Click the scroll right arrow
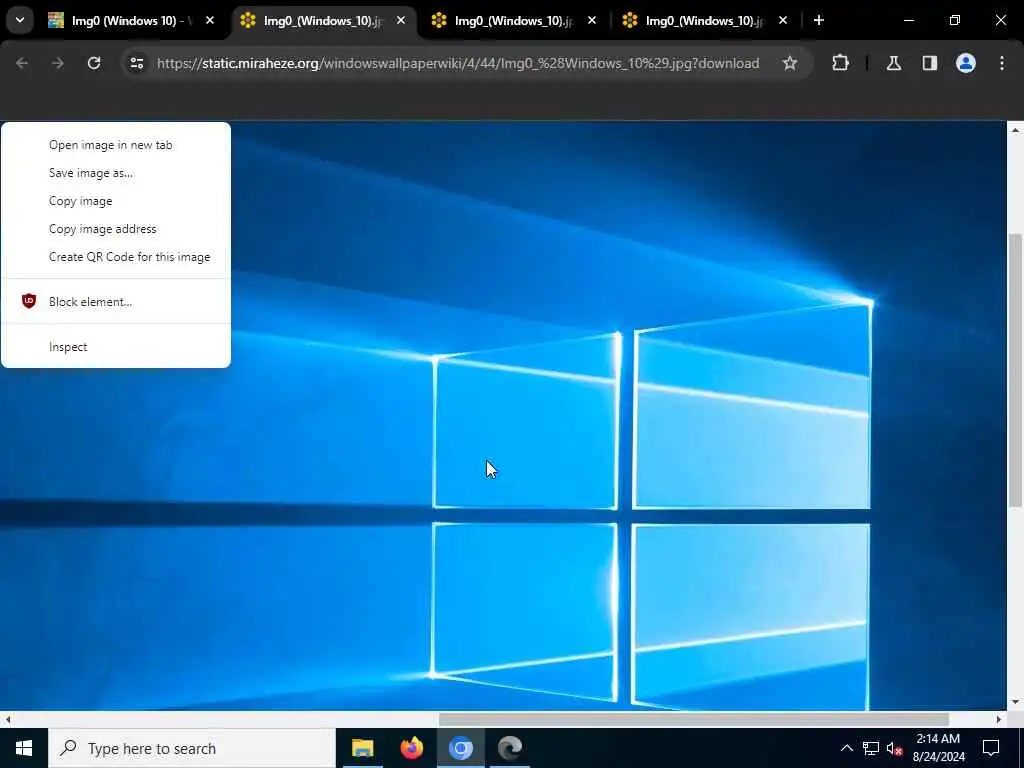This screenshot has width=1024, height=768. click(x=999, y=719)
